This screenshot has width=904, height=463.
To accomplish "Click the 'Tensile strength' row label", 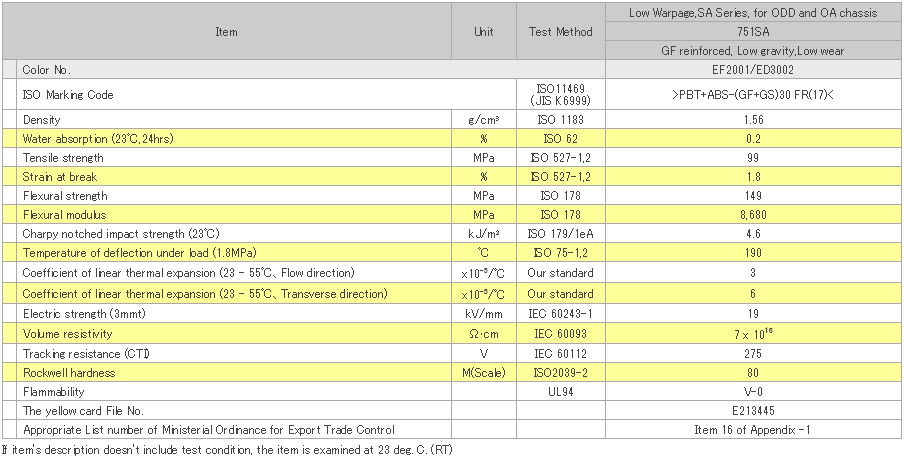I will [x=63, y=158].
